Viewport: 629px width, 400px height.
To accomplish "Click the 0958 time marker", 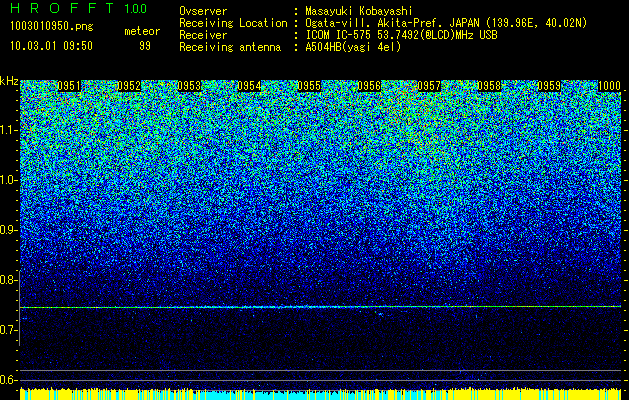I will pos(489,86).
